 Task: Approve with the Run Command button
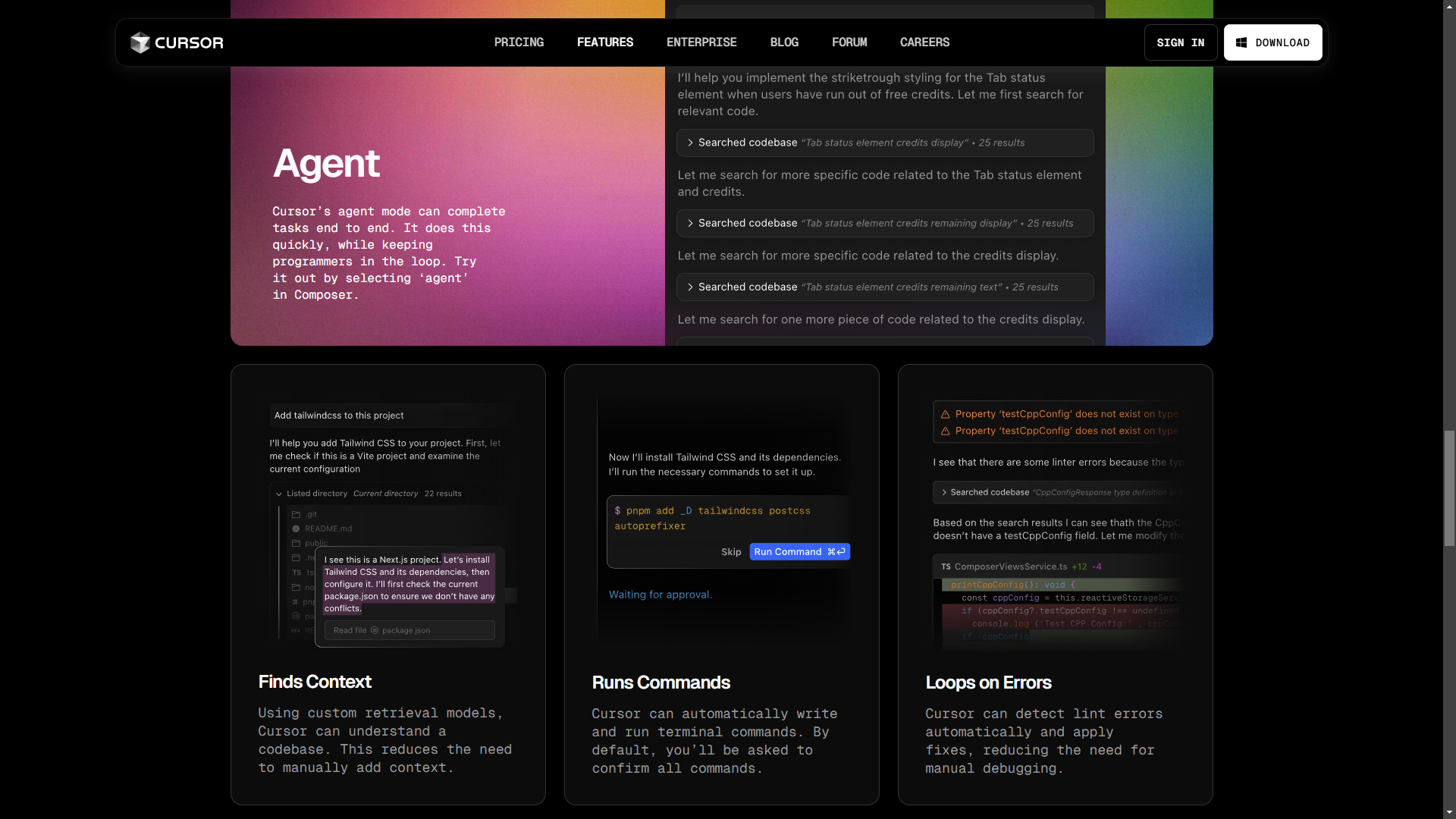click(x=799, y=551)
